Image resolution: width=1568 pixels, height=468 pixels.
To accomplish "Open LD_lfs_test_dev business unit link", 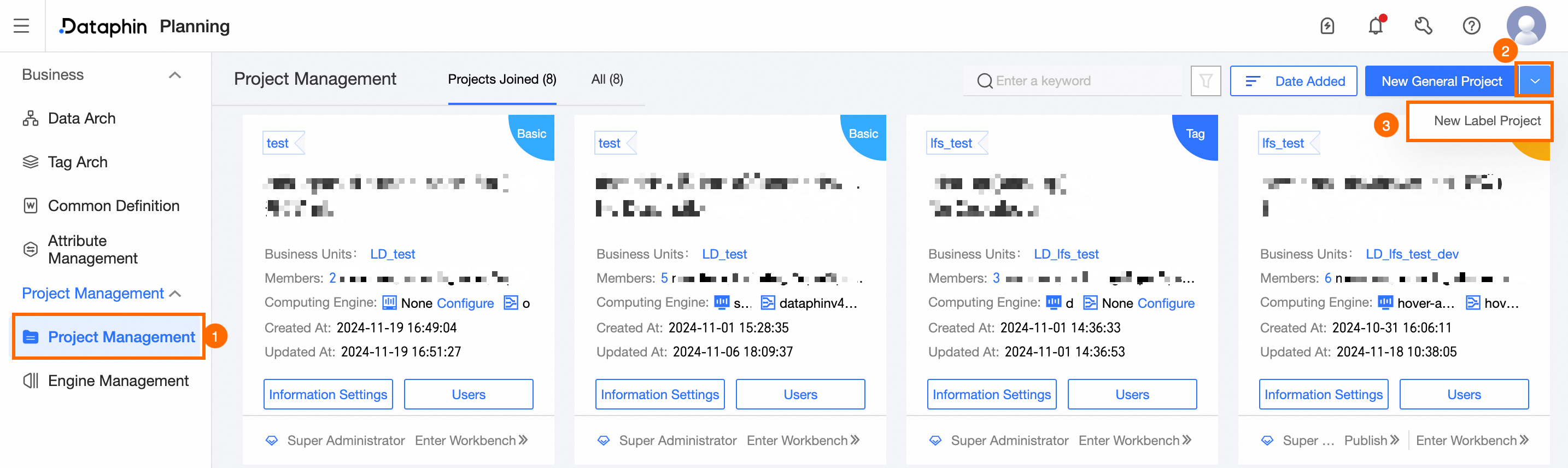I will [1412, 254].
